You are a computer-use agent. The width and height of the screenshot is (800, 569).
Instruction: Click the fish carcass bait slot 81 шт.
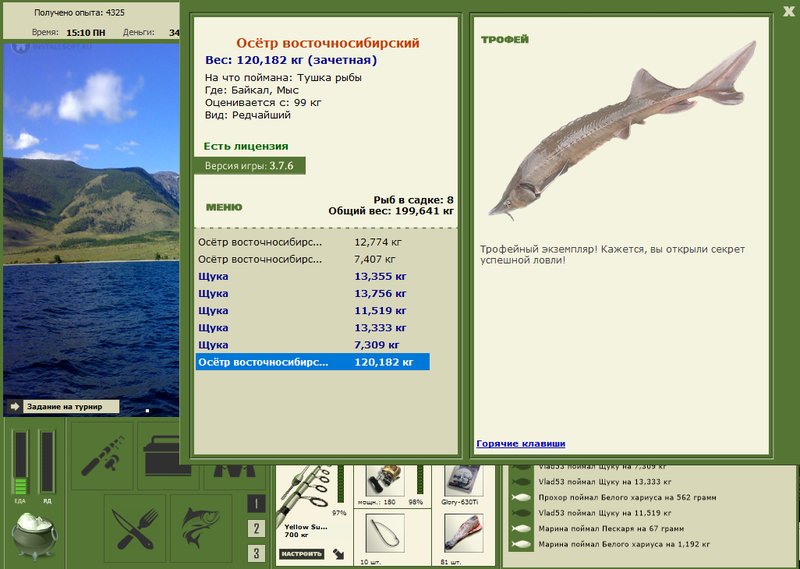point(463,533)
